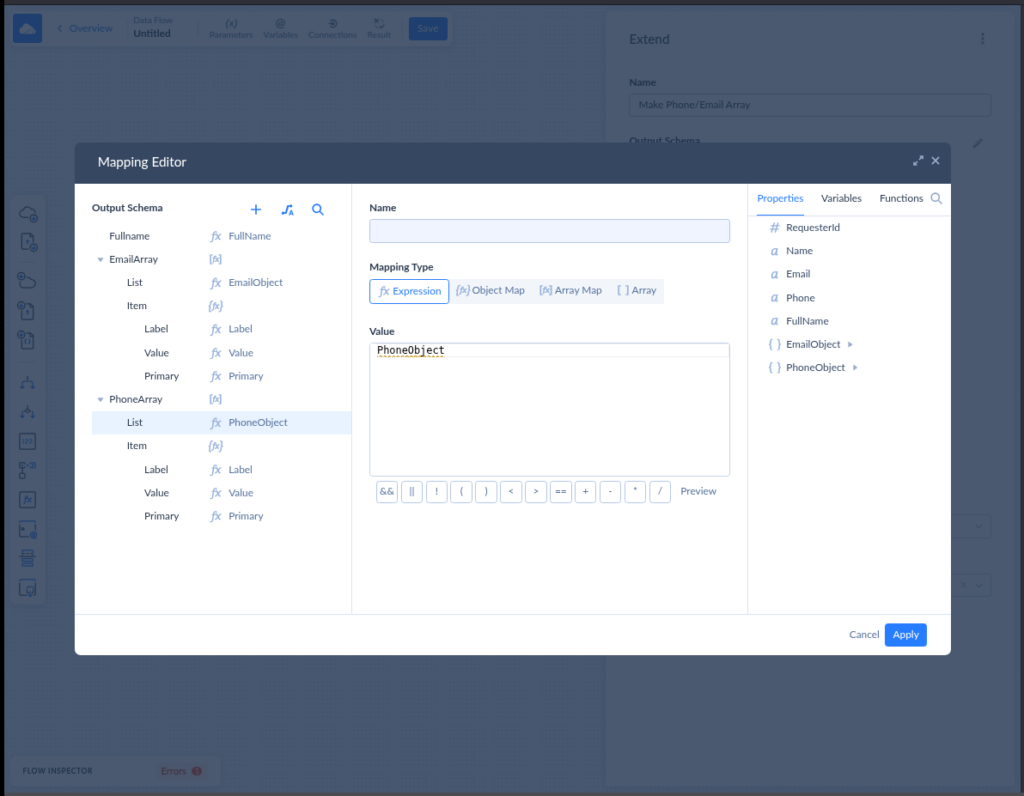The width and height of the screenshot is (1024, 796).
Task: Open the Extend panel more-options menu
Action: tap(982, 39)
